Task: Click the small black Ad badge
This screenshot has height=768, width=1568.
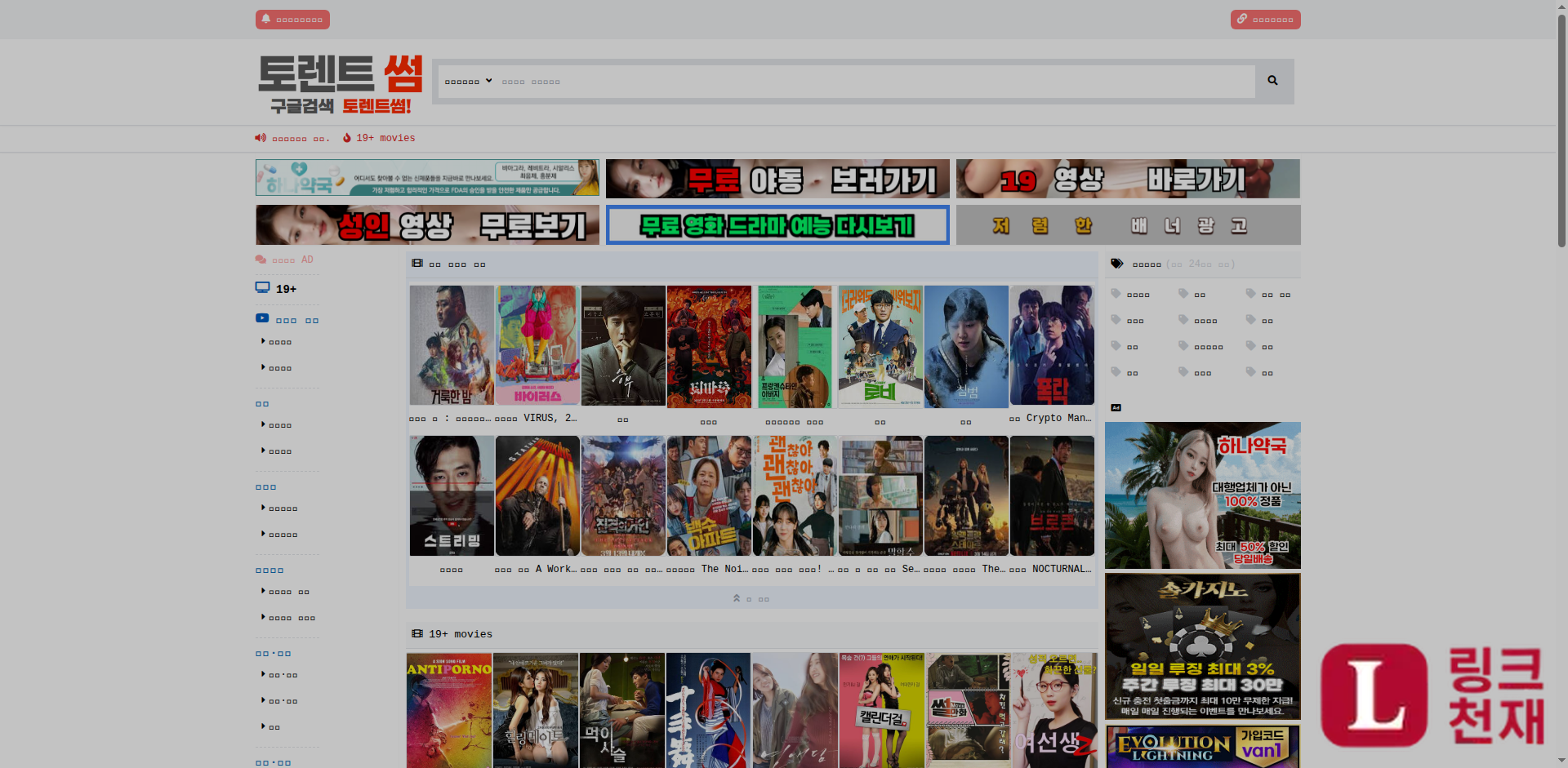Action: click(x=1116, y=407)
